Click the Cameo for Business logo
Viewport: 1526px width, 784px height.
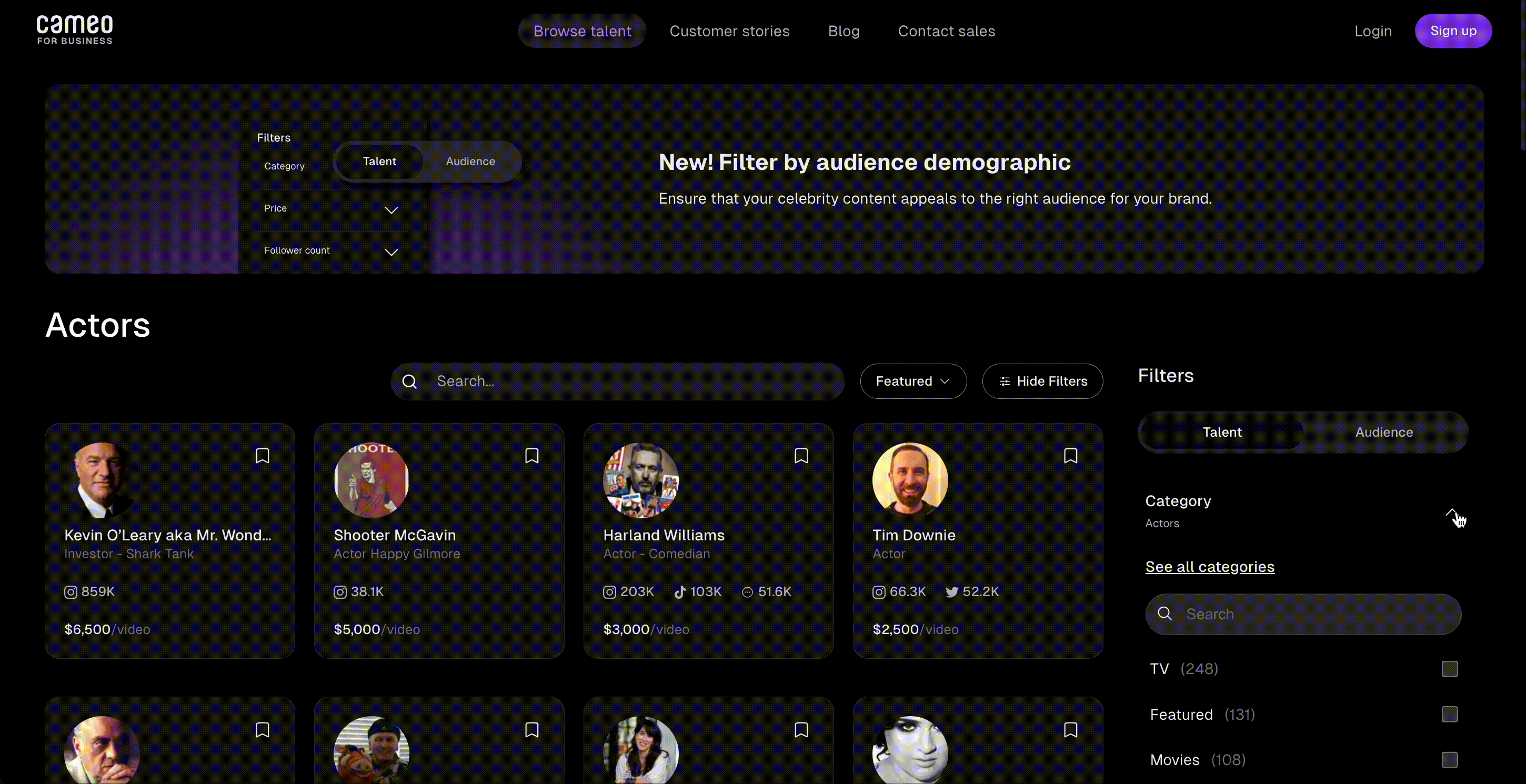click(x=75, y=30)
